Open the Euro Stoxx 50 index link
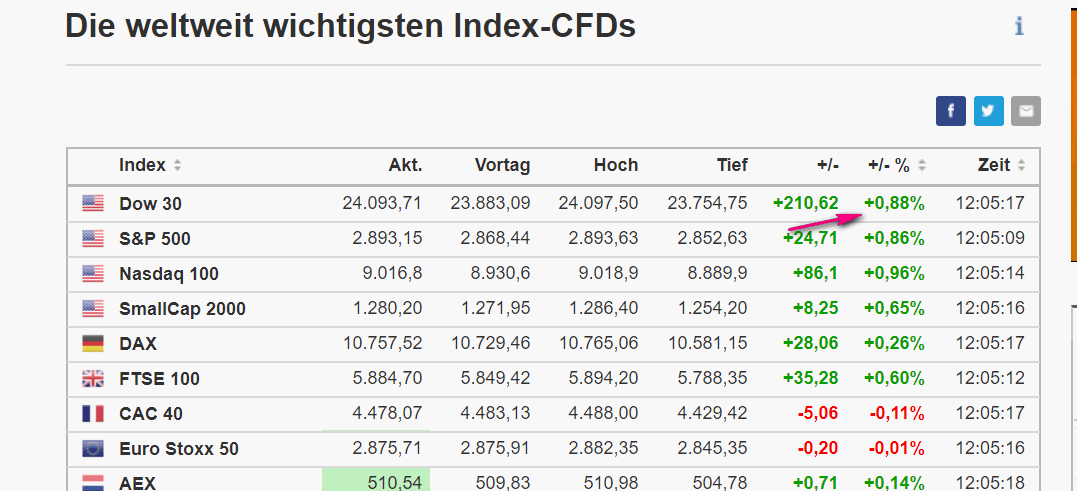Screen dimensions: 1077x491 point(178,449)
